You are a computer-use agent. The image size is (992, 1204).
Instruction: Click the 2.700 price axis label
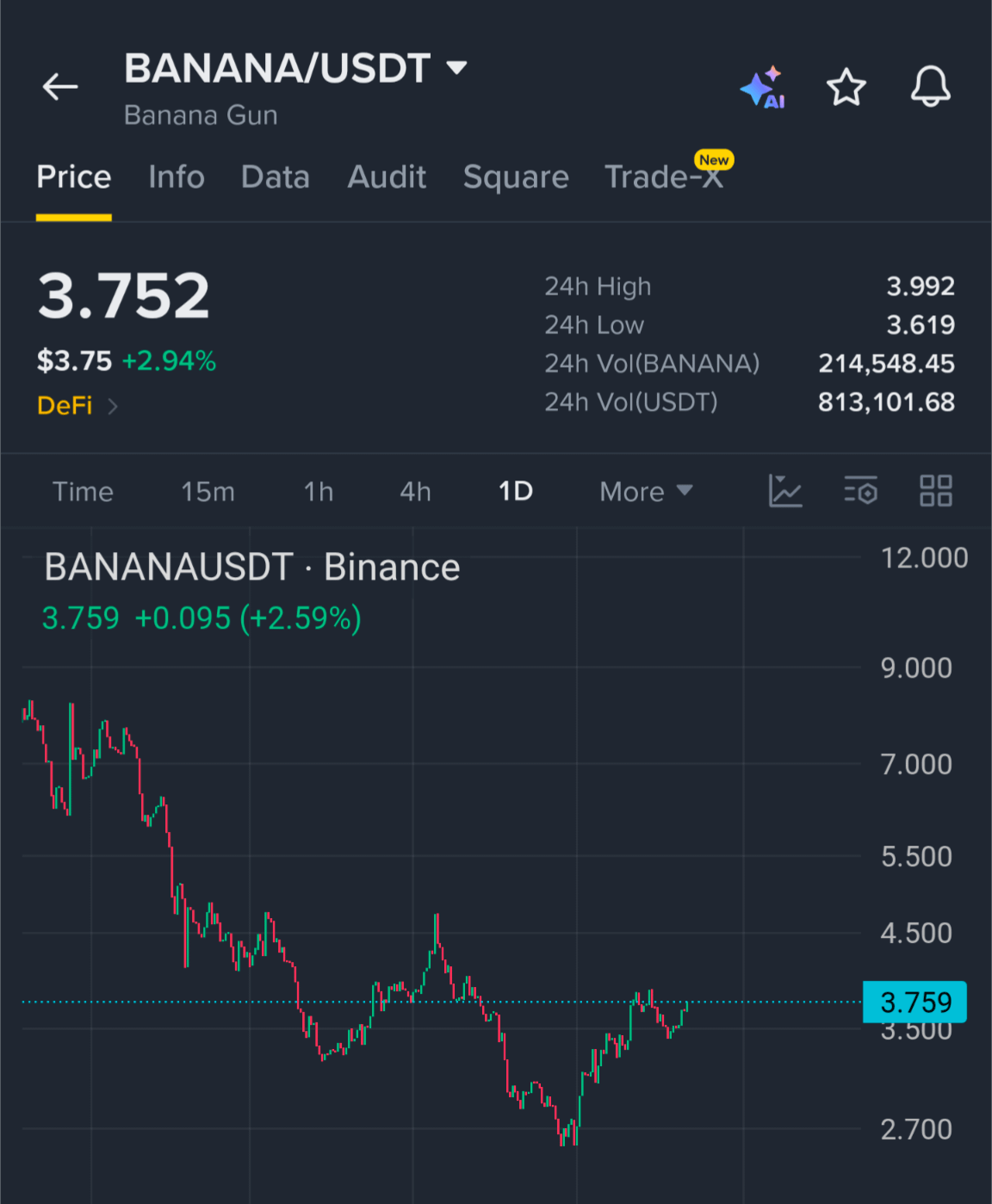[916, 1129]
